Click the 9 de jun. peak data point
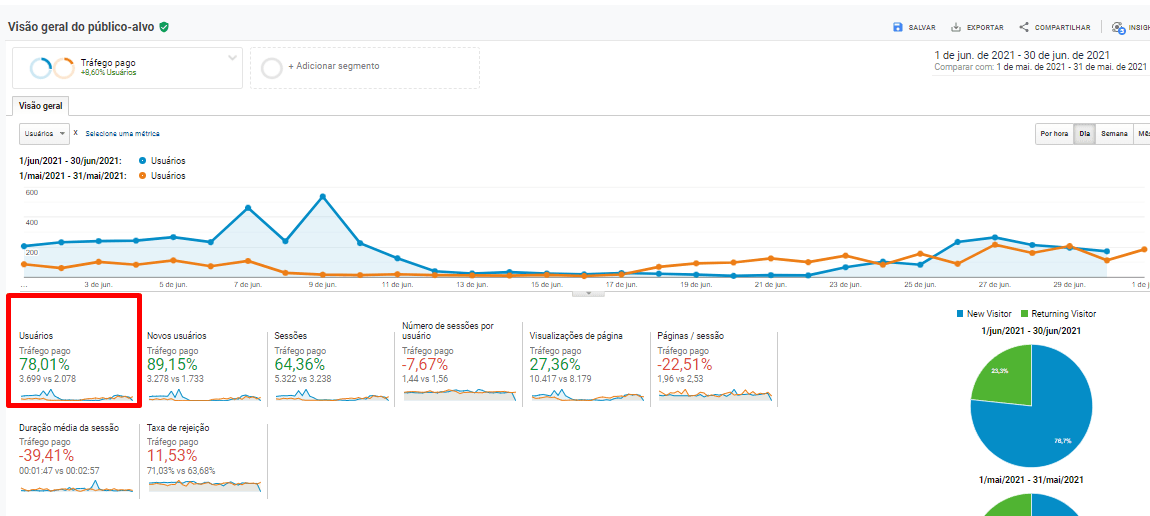The width and height of the screenshot is (1150, 516). tap(323, 197)
